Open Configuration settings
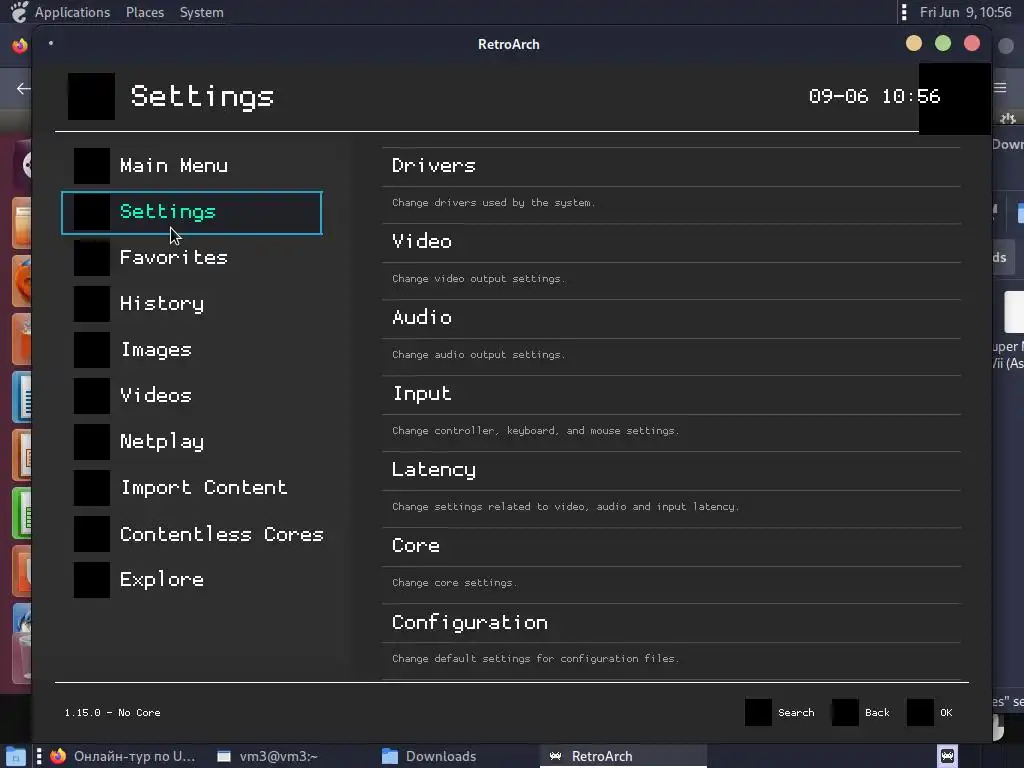The height and width of the screenshot is (768, 1024). coord(671,641)
